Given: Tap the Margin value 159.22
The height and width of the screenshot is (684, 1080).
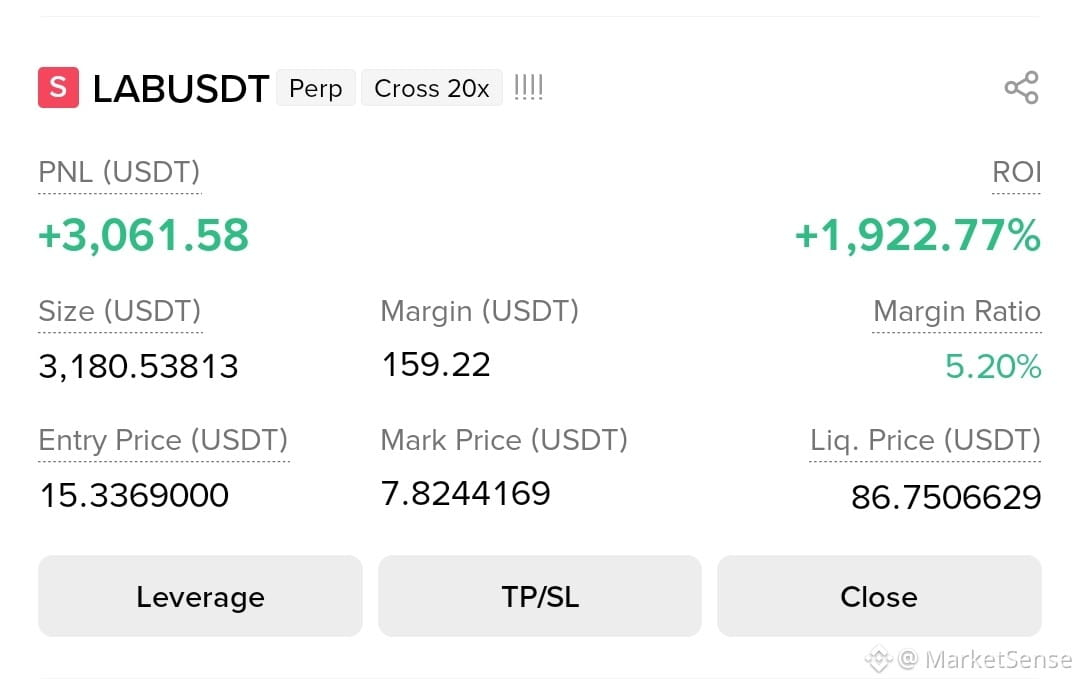Looking at the screenshot, I should (436, 364).
